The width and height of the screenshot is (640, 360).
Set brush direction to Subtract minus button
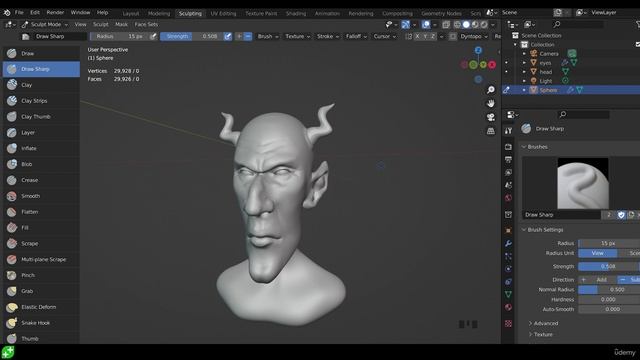(x=248, y=36)
